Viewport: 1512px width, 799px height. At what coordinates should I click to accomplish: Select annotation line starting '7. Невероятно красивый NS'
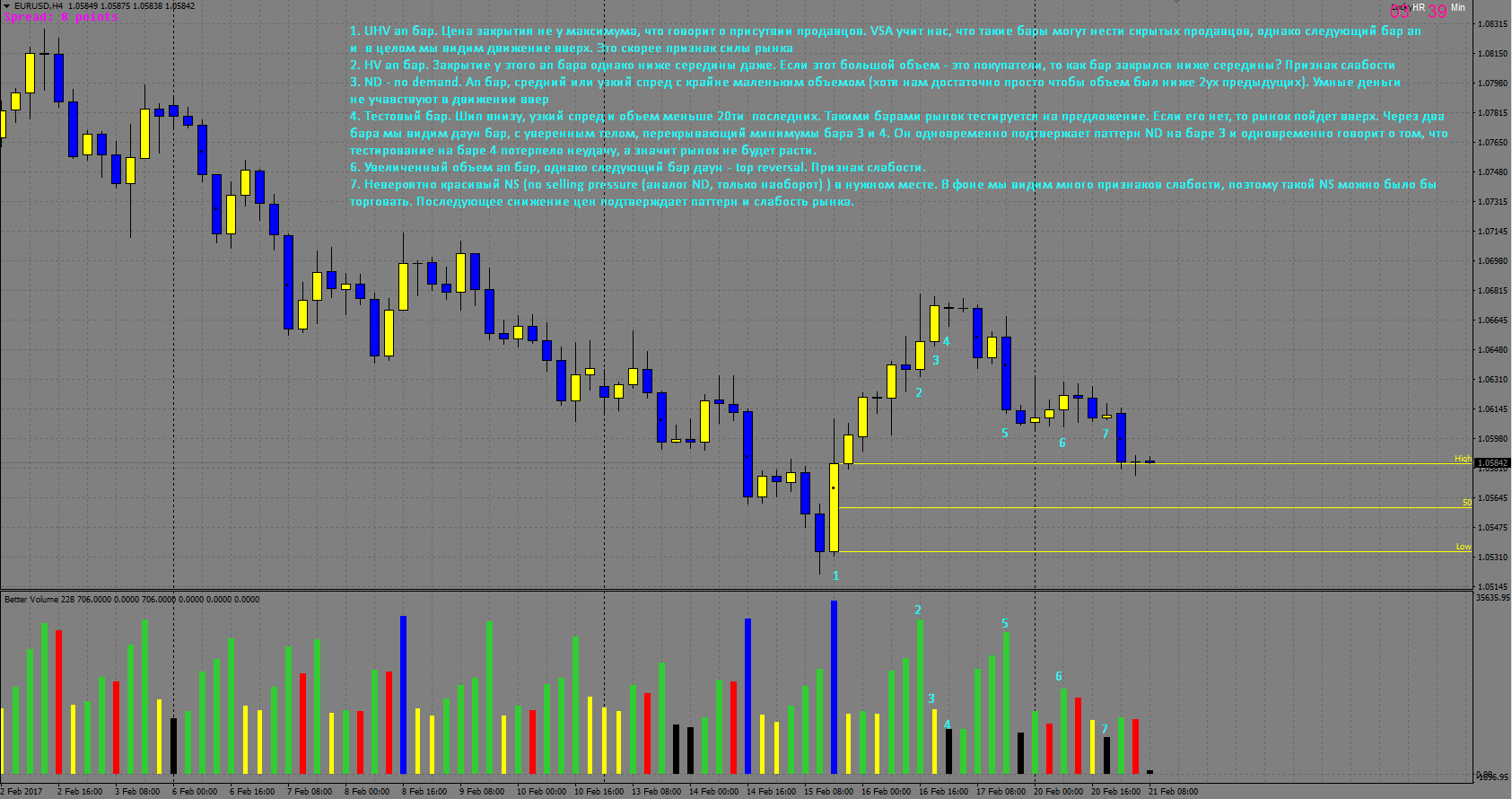point(893,184)
